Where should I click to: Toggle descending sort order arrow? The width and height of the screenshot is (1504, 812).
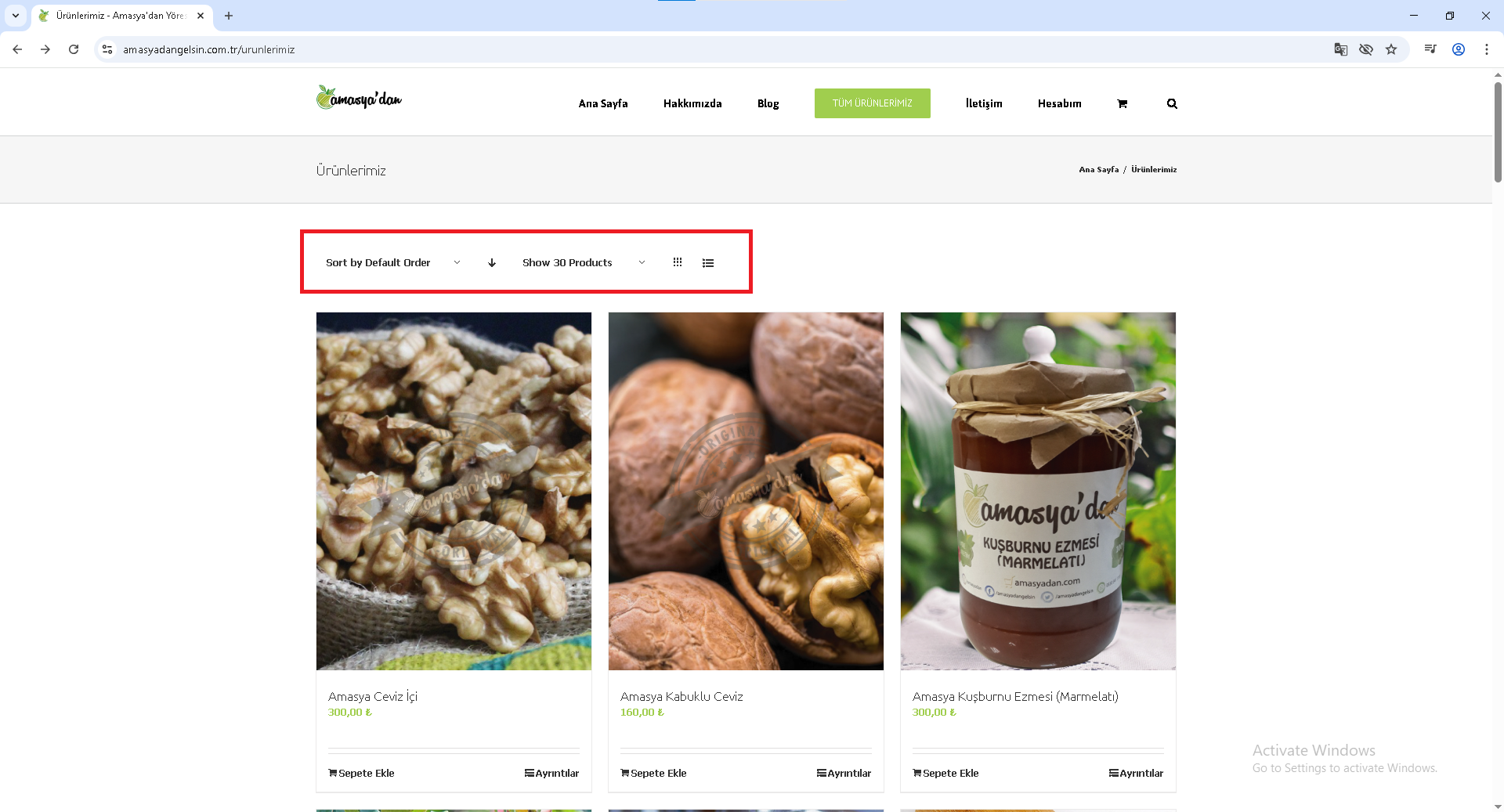pyautogui.click(x=492, y=263)
